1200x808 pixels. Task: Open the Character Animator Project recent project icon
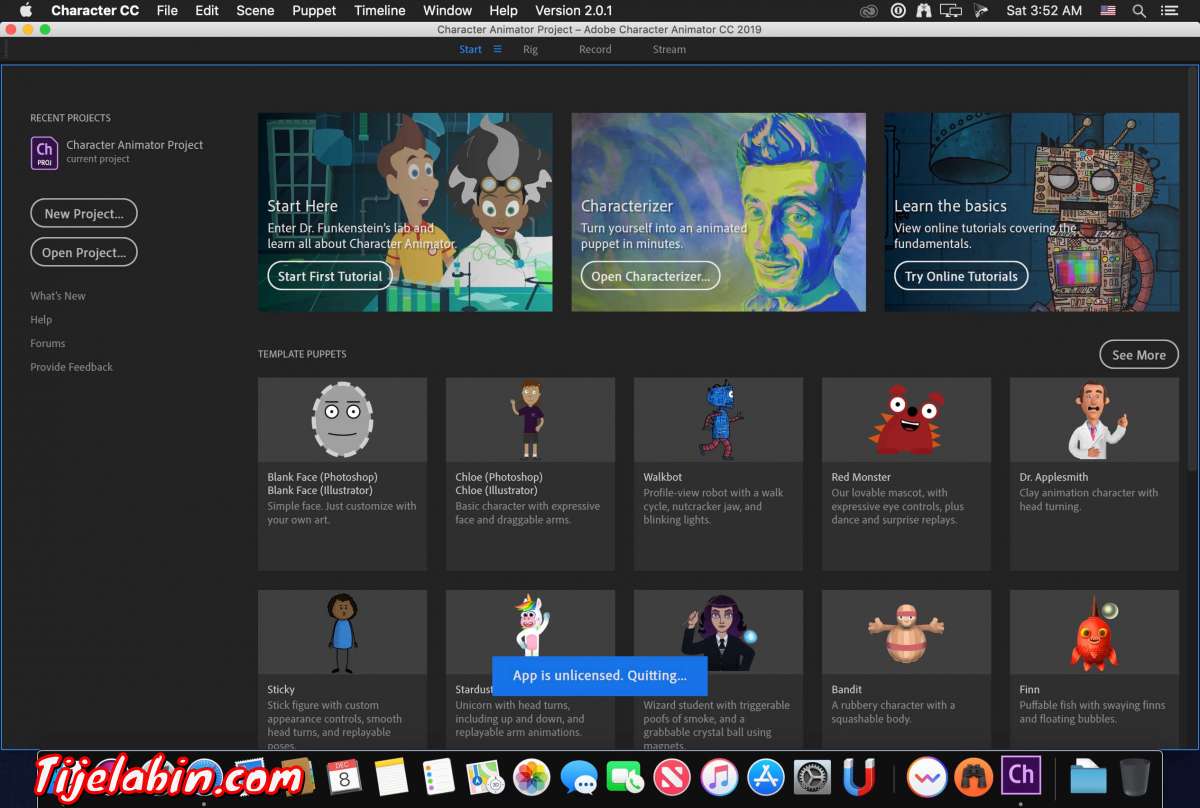coord(44,152)
